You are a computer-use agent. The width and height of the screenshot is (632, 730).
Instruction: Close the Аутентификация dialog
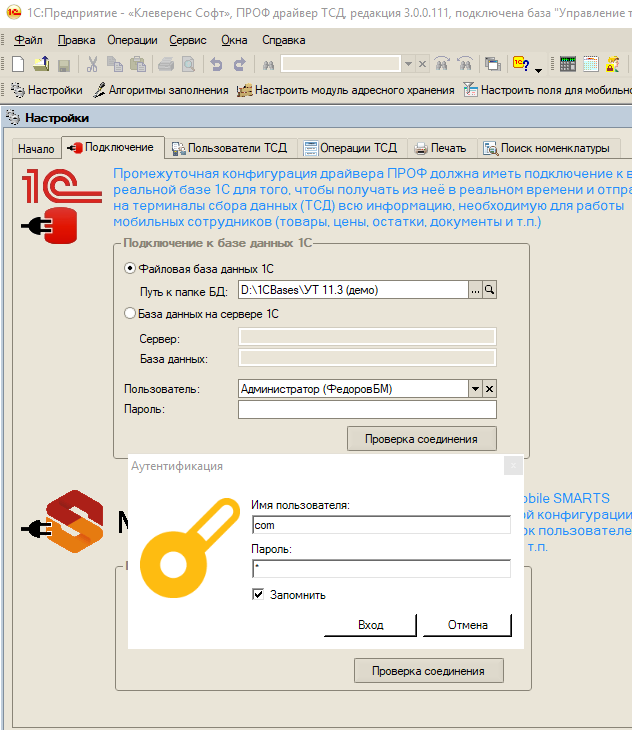click(x=513, y=465)
